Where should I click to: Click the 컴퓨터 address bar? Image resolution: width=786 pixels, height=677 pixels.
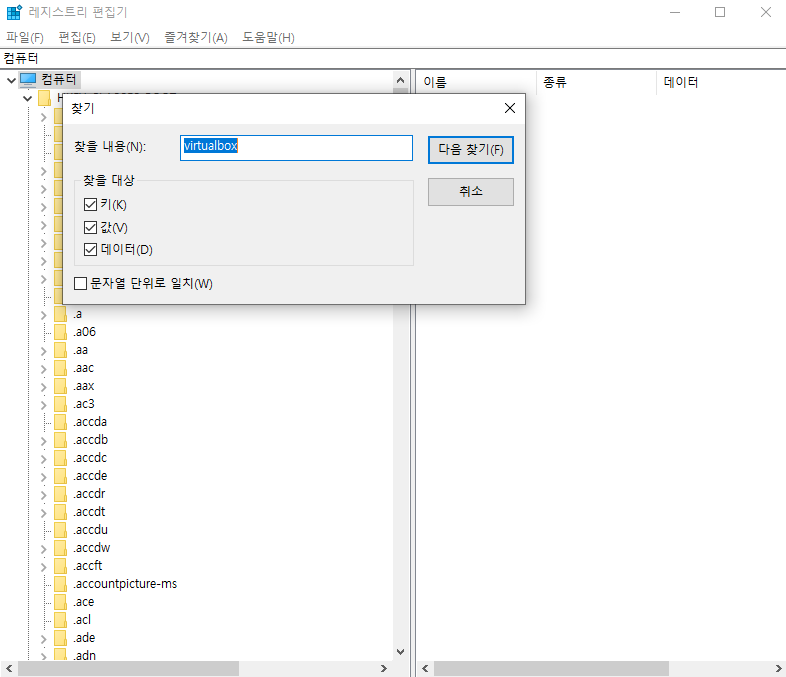393,58
